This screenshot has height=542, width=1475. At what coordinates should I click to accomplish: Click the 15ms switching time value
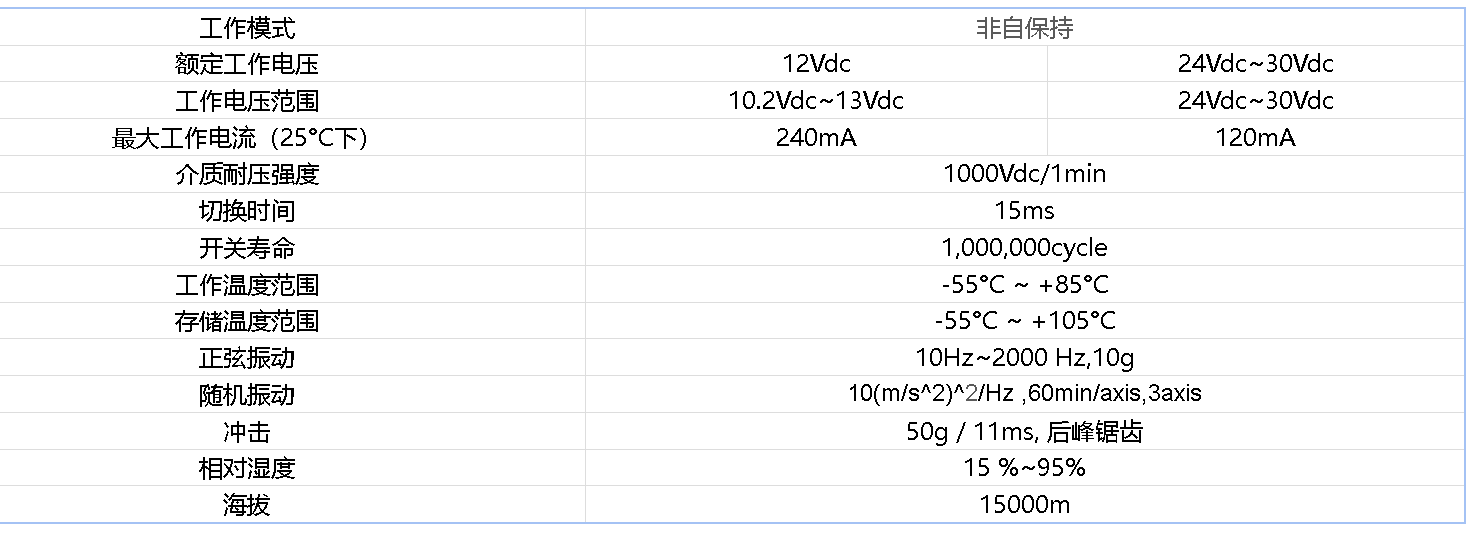(1025, 211)
